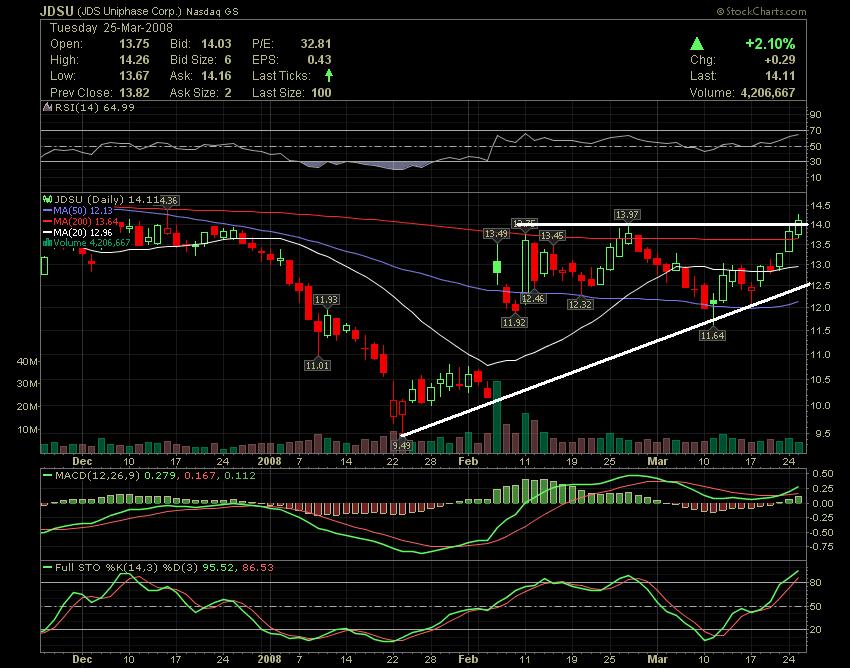Image resolution: width=850 pixels, height=668 pixels.
Task: Select the header Last value 14.11
Action: click(x=781, y=76)
